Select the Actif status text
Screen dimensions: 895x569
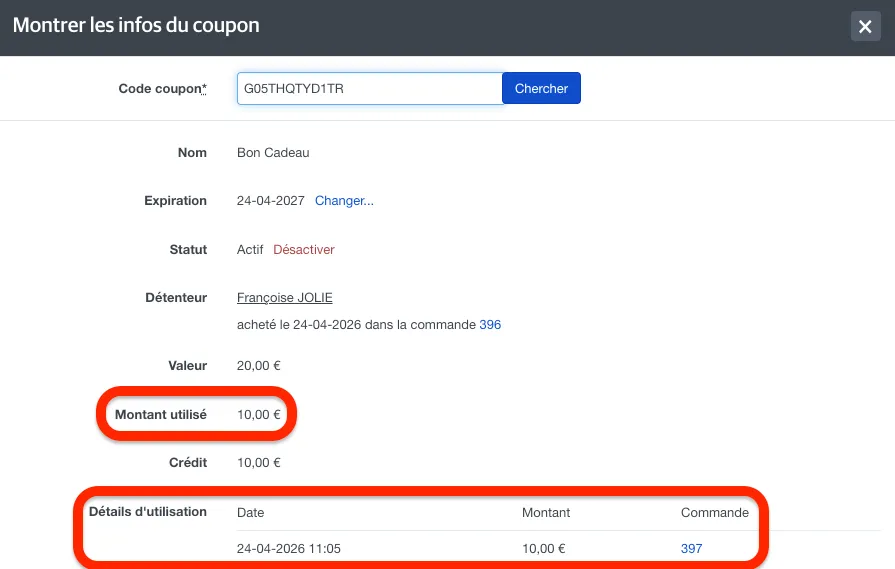pyautogui.click(x=250, y=249)
